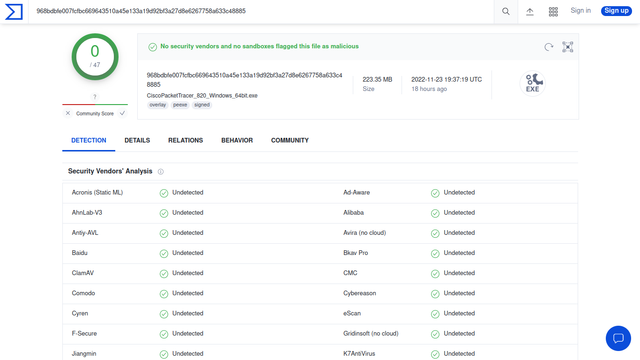
Task: Switch to the DETAILS tab
Action: 137,140
